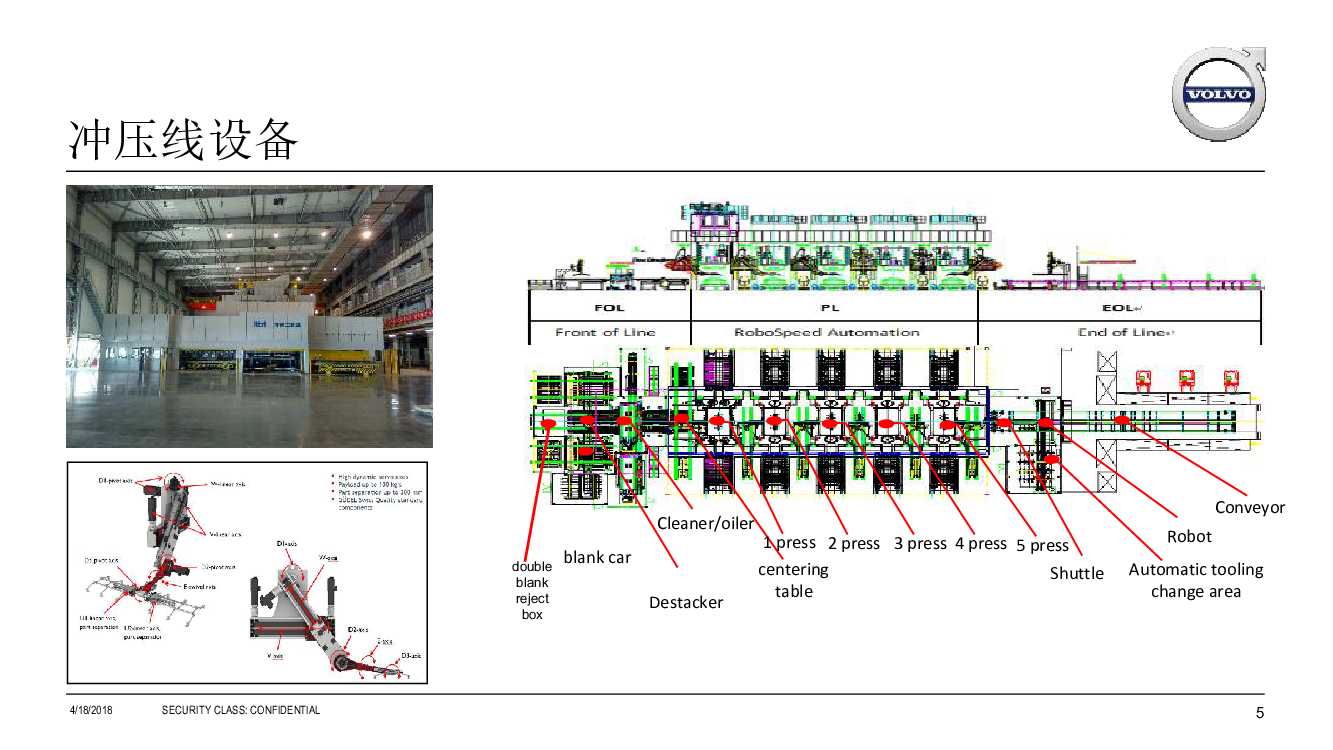Select the 5 press label
Screen dimensions: 1333x750
pos(1042,546)
